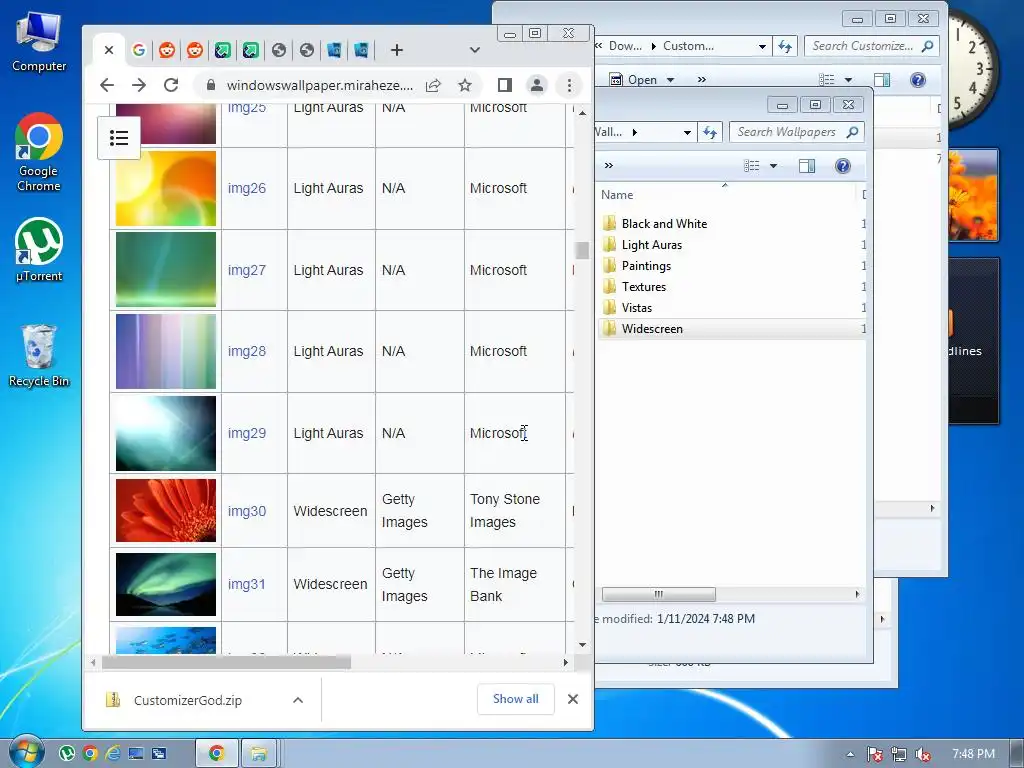Open the img27 link
The width and height of the screenshot is (1024, 768).
click(247, 270)
